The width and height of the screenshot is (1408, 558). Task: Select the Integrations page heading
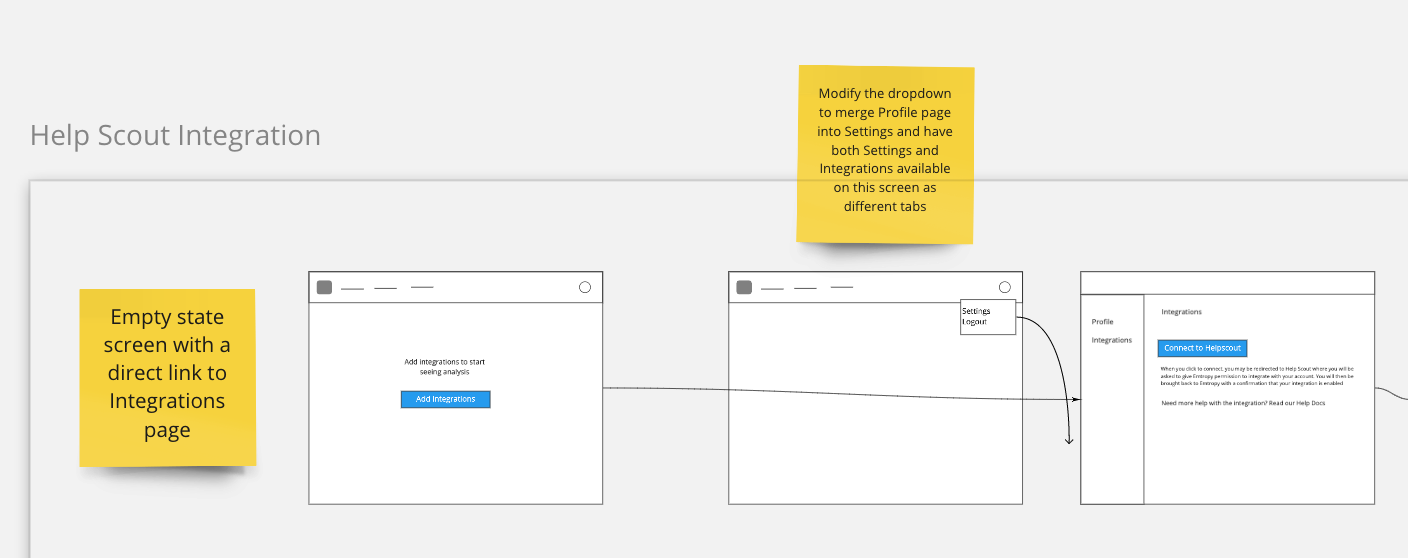[x=1182, y=312]
